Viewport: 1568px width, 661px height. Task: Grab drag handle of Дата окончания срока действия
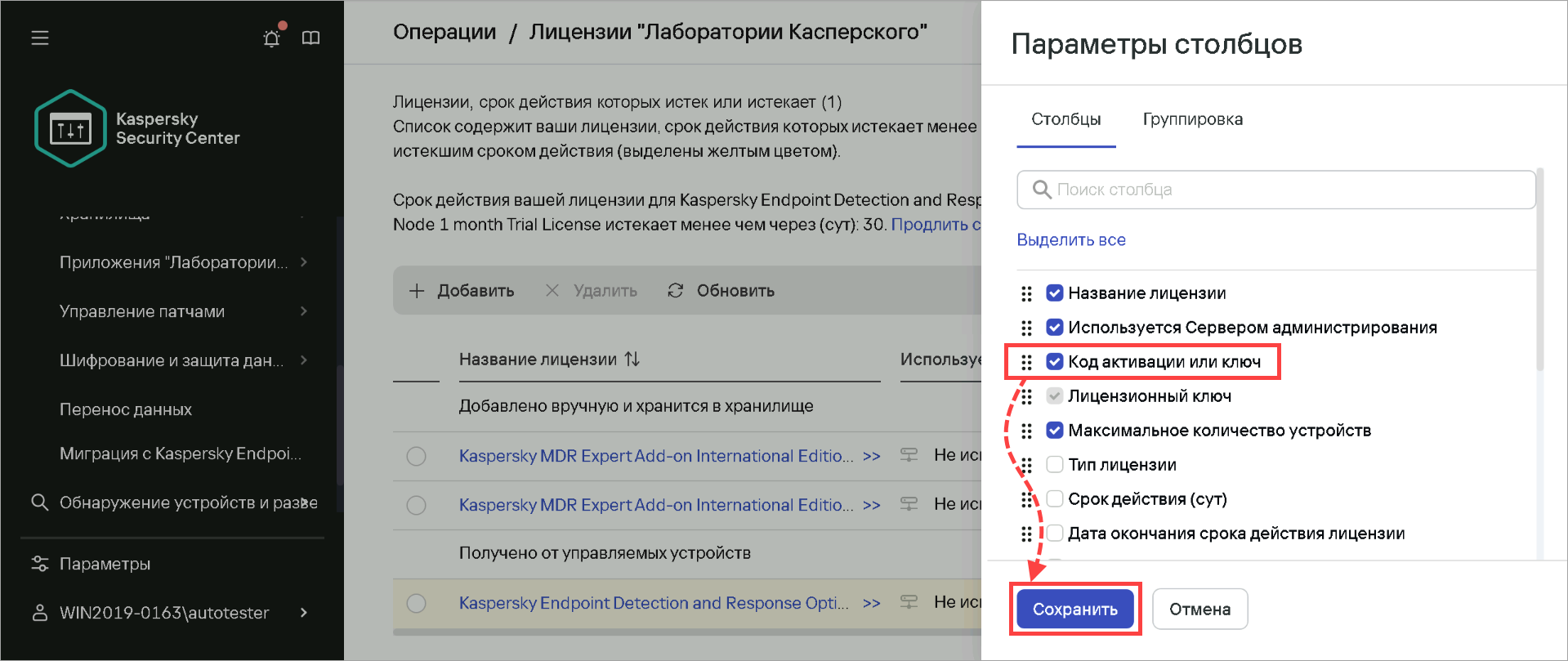1027,534
